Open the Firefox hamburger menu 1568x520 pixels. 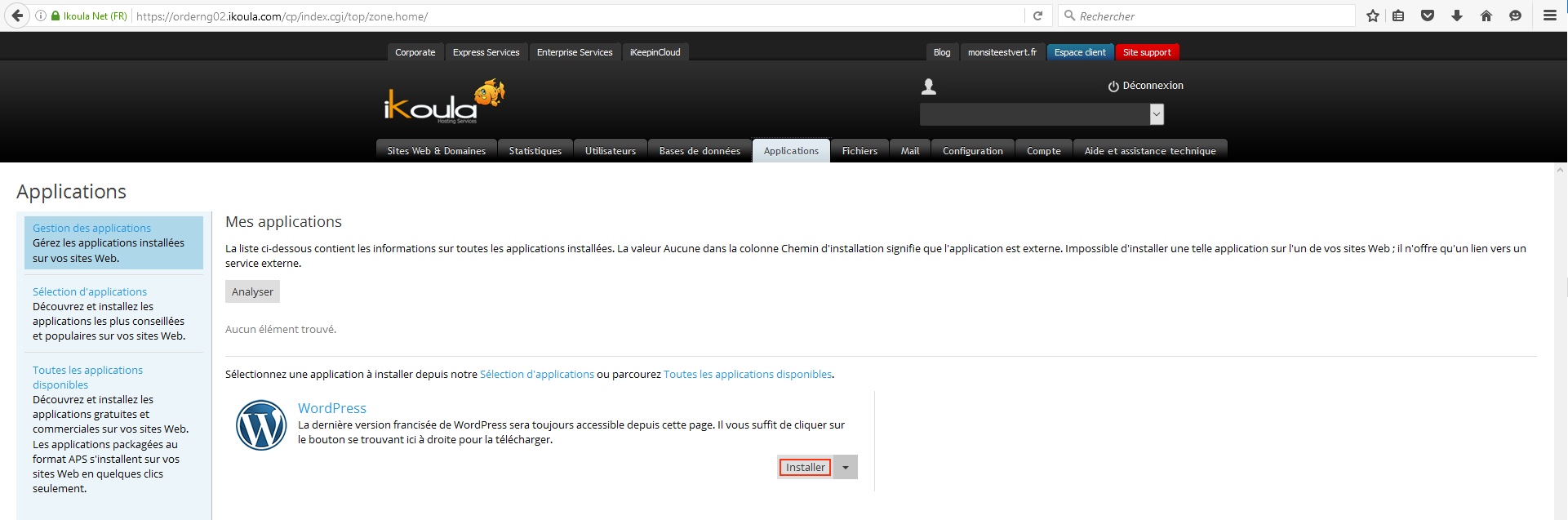tap(1549, 16)
